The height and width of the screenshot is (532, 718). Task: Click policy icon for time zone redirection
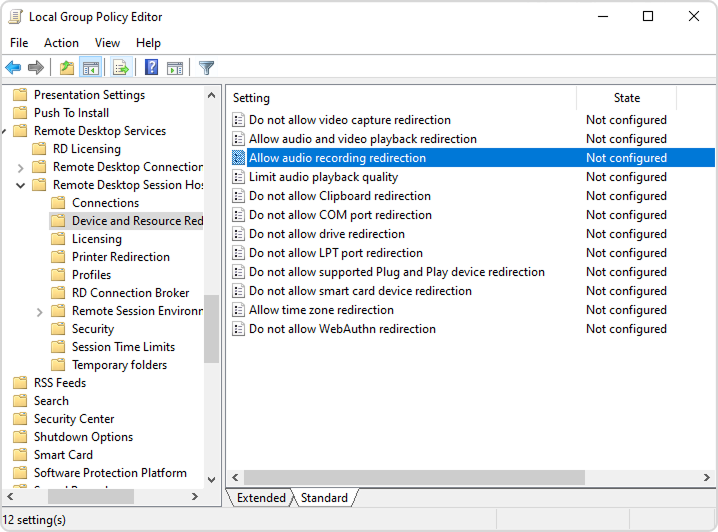pyautogui.click(x=239, y=310)
